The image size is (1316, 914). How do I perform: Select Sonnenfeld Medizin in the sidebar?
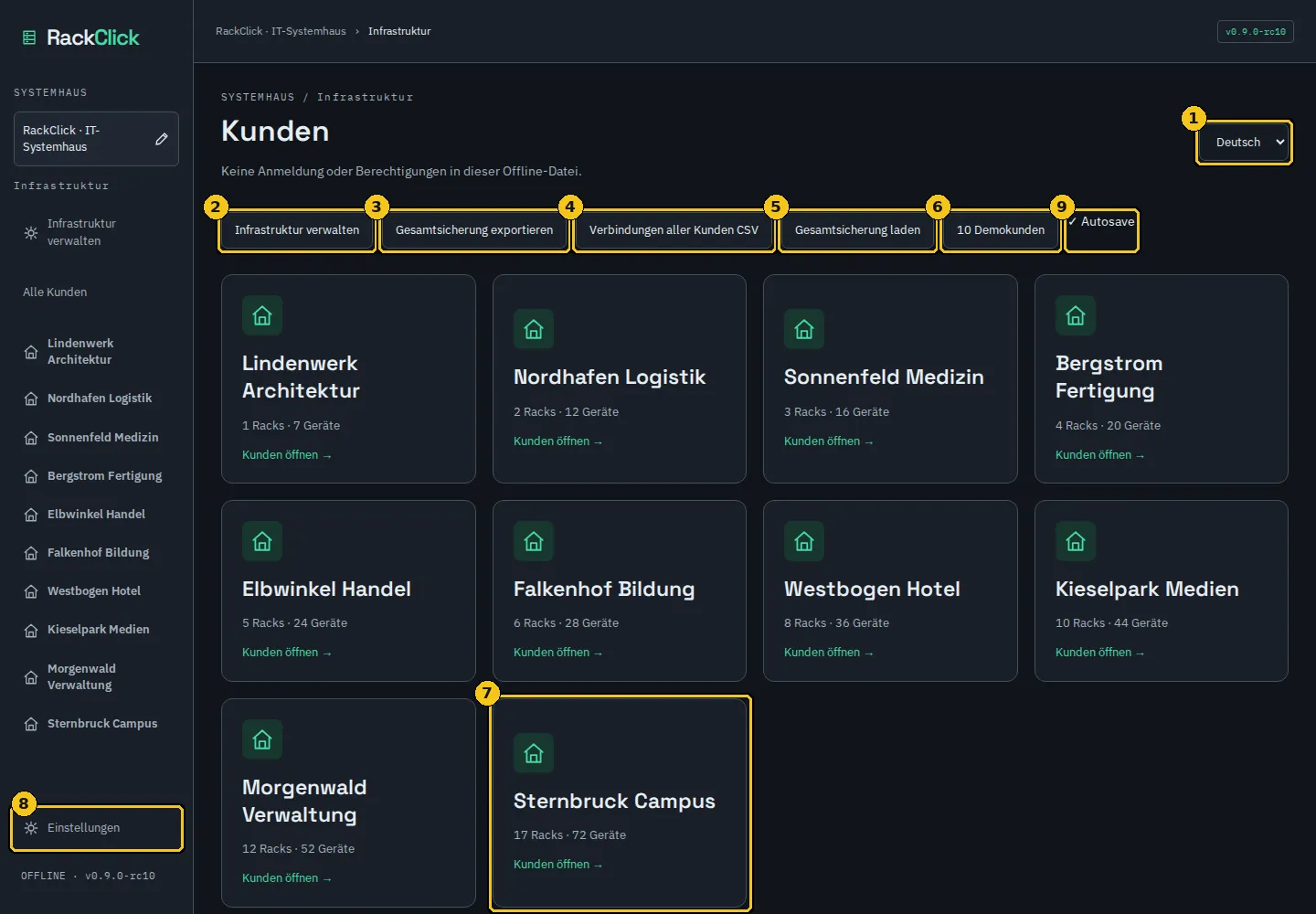pos(96,438)
